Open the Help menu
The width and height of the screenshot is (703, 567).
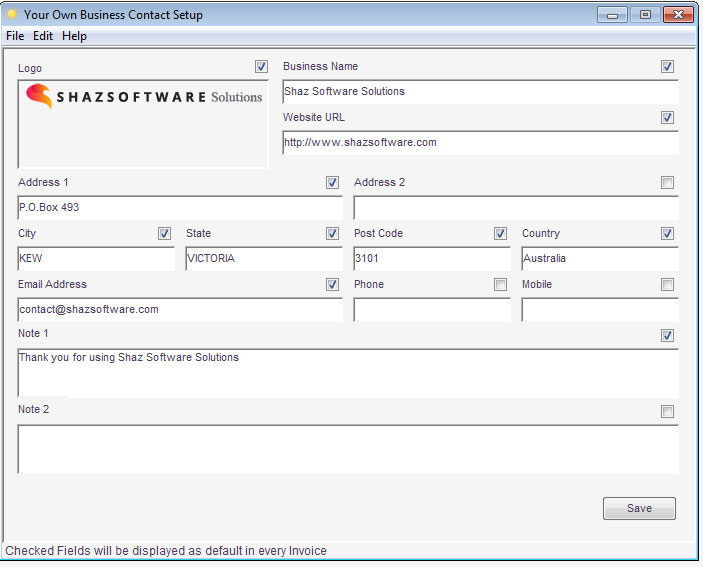pos(74,36)
